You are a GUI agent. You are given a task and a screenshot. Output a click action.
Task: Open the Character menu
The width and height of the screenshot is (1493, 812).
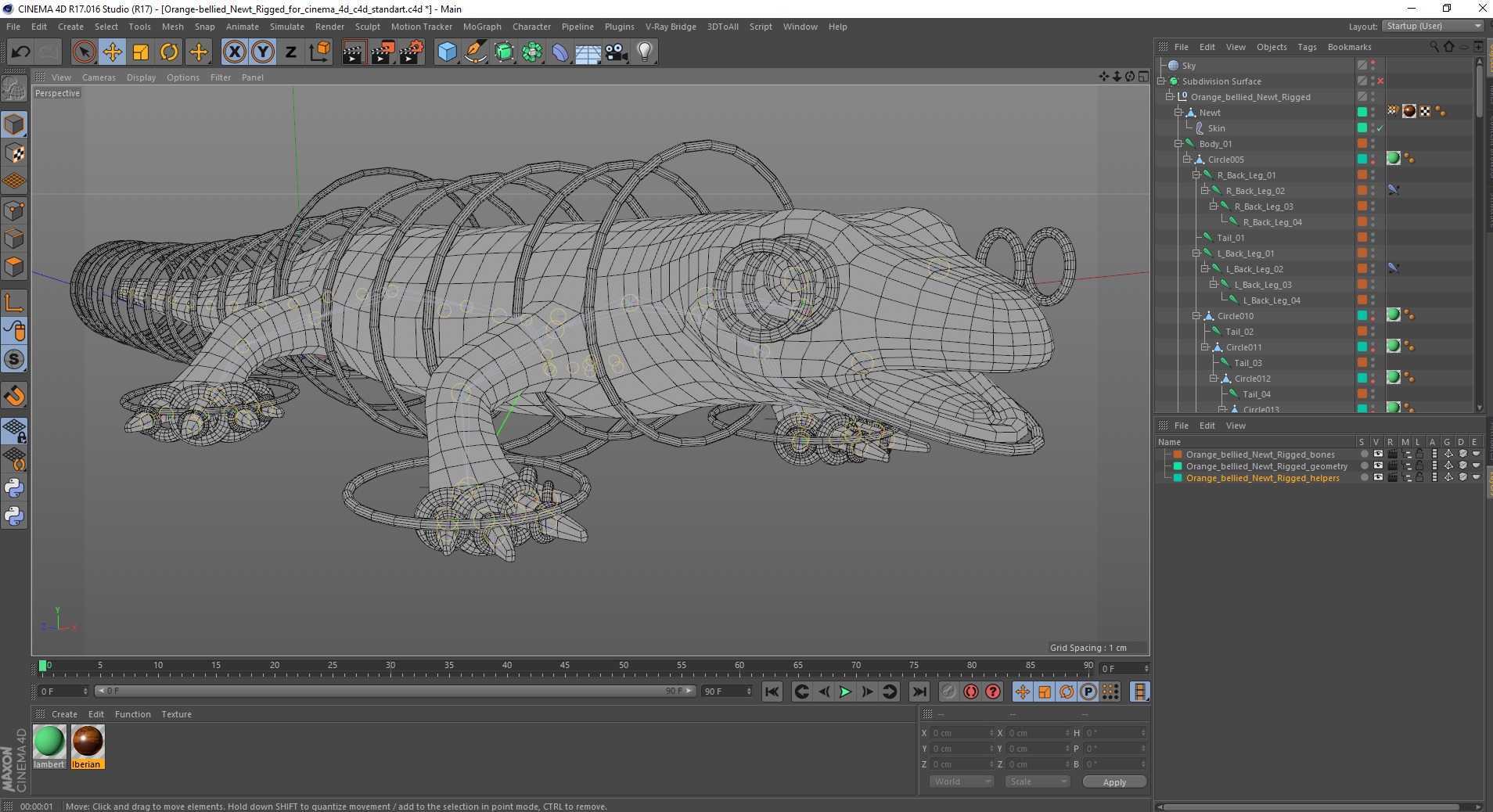pyautogui.click(x=531, y=27)
